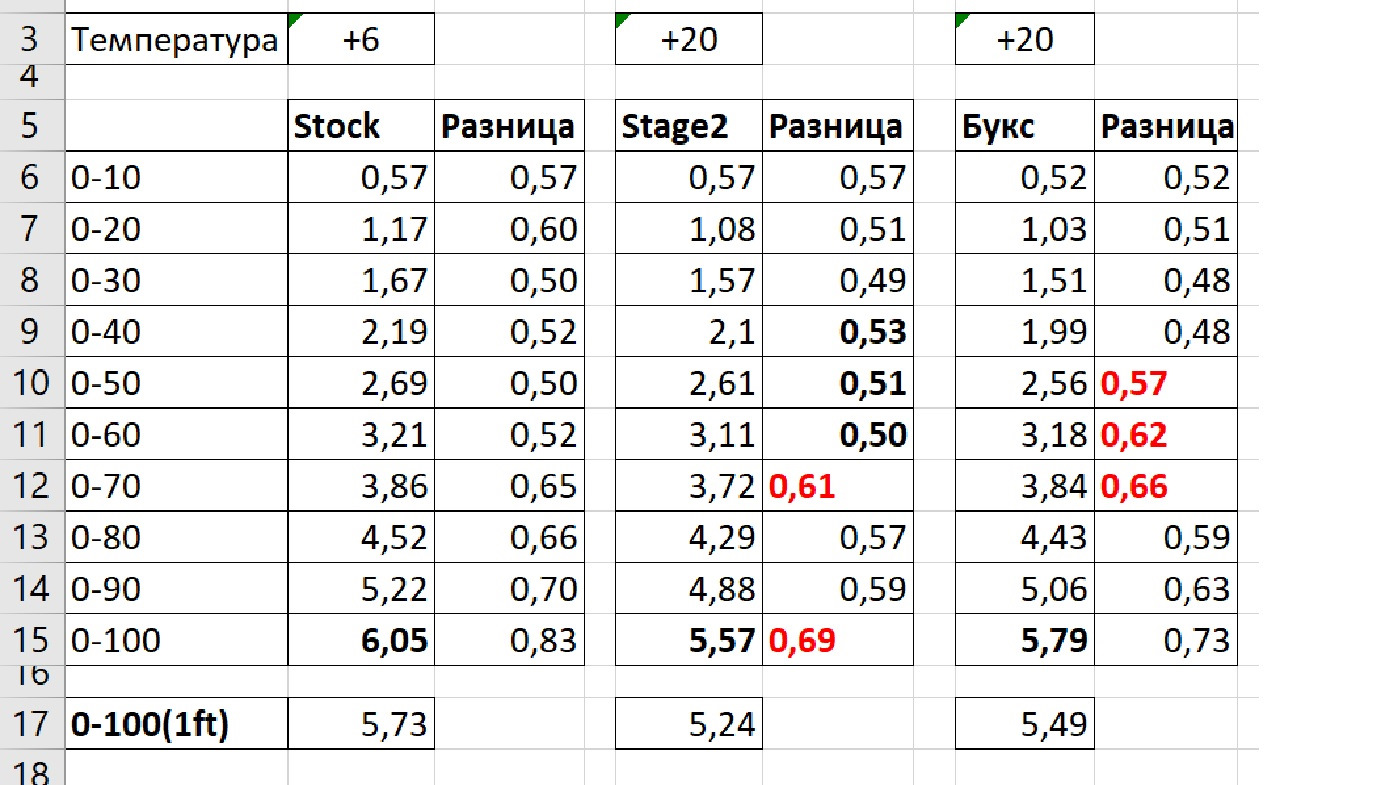The image size is (1374, 785).
Task: Select the Разница header next to Stock
Action: (x=509, y=126)
